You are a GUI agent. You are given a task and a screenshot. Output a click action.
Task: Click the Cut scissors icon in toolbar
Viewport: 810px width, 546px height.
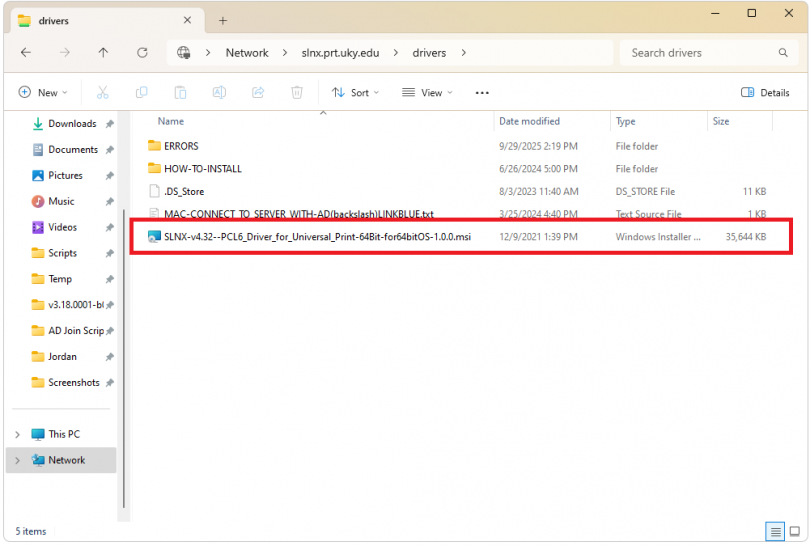(102, 93)
